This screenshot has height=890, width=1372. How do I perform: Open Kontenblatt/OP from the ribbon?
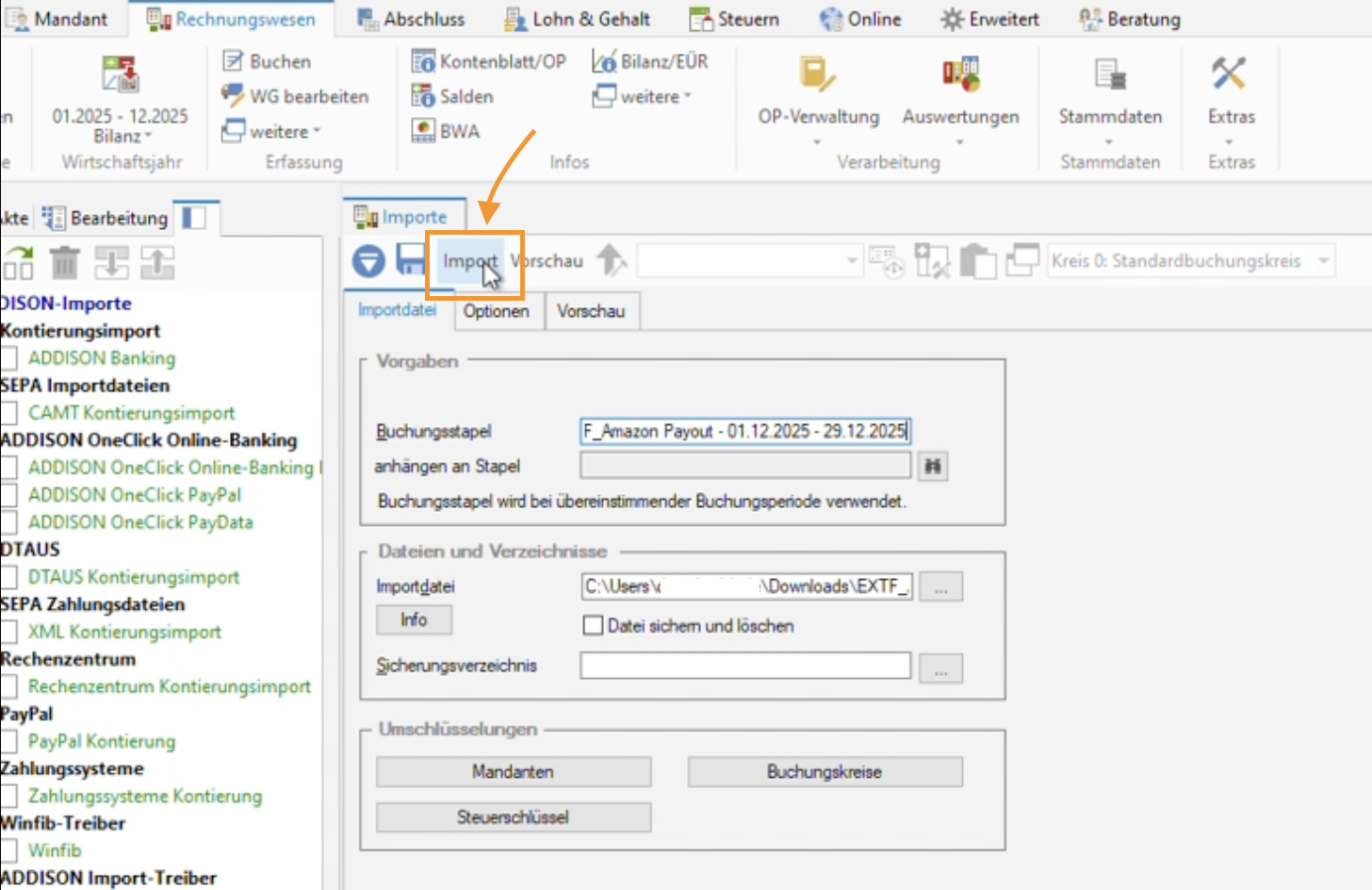[x=489, y=61]
